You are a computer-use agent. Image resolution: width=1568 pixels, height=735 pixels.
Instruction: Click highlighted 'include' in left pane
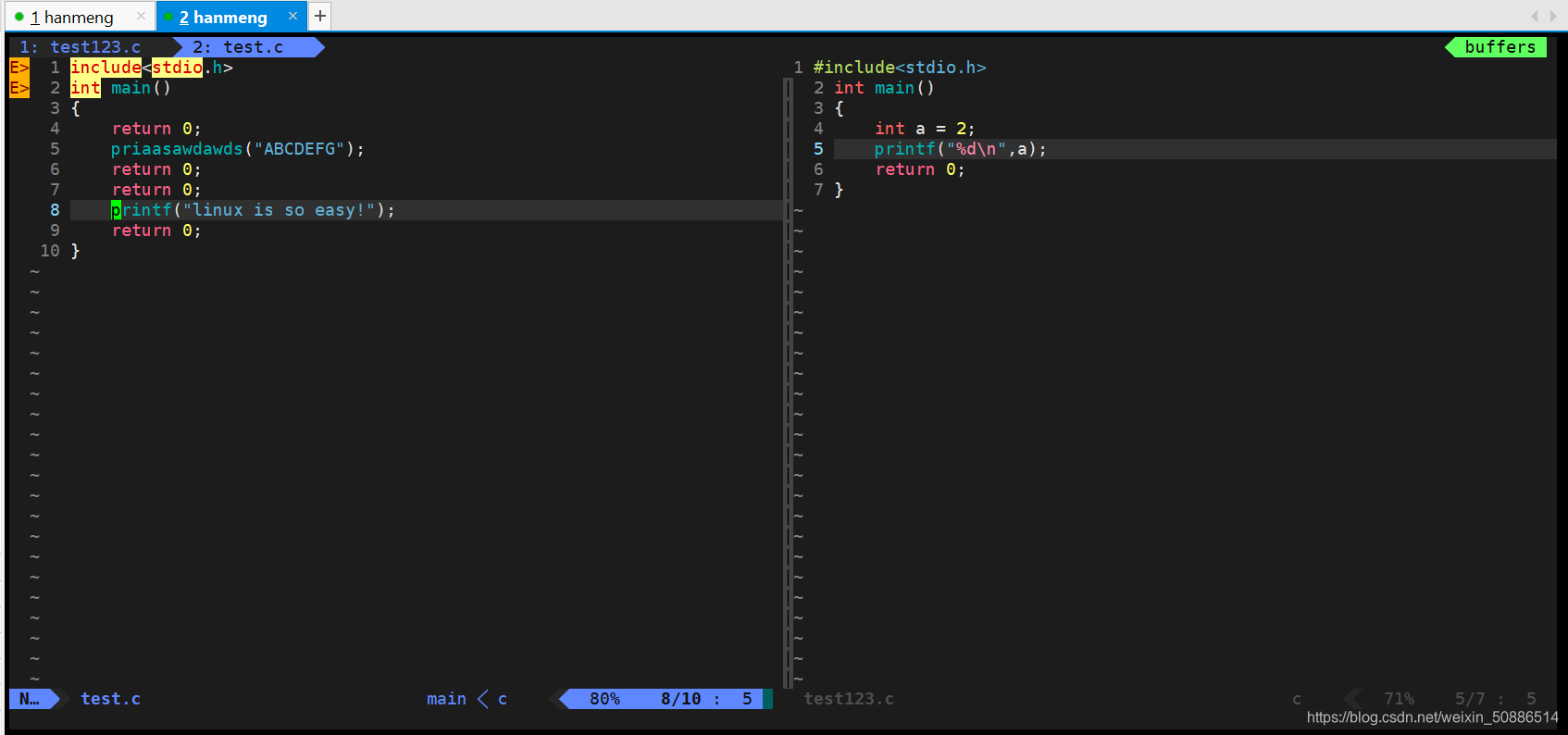[x=106, y=68]
